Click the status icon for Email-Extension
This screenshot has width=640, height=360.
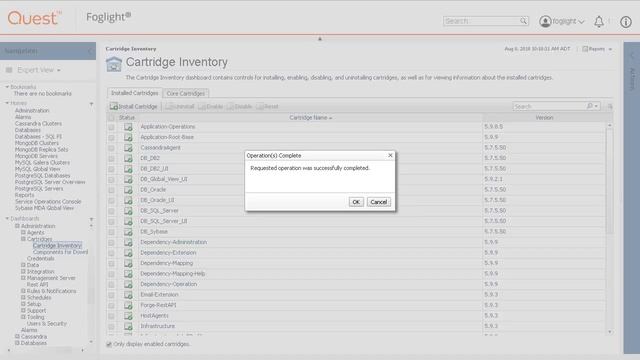tap(128, 295)
